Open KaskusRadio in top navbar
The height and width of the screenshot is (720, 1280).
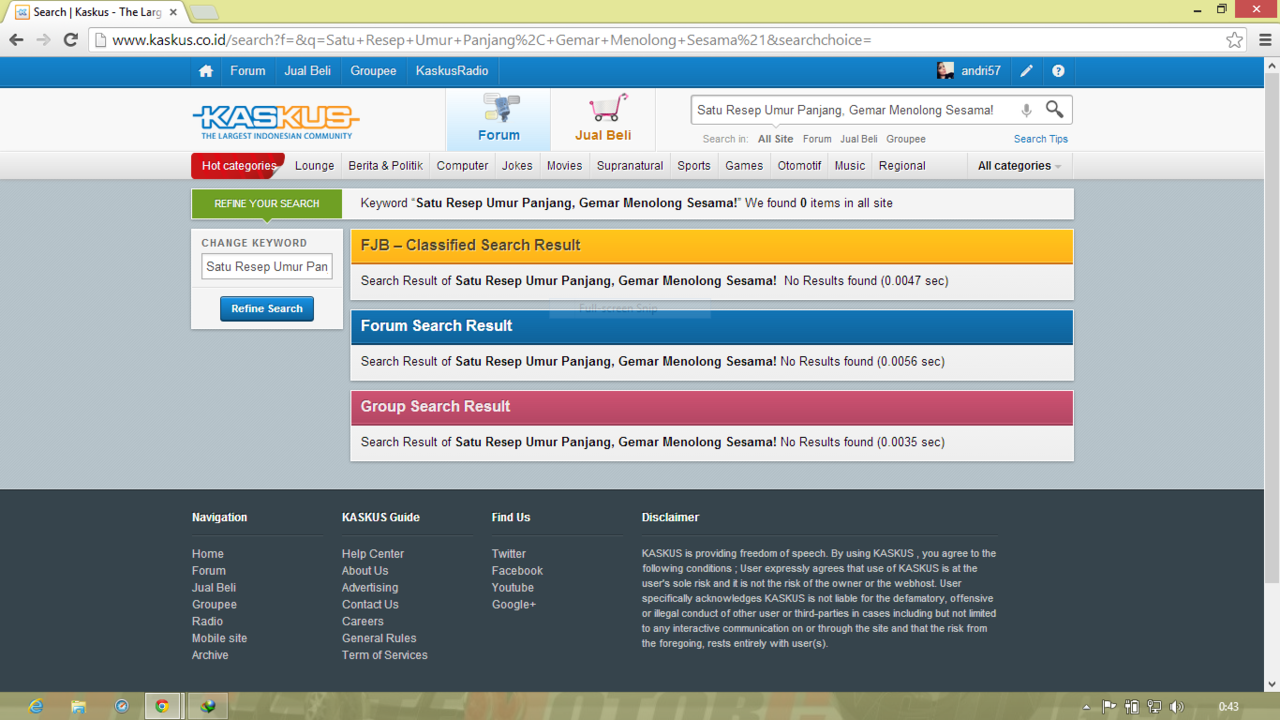(452, 71)
